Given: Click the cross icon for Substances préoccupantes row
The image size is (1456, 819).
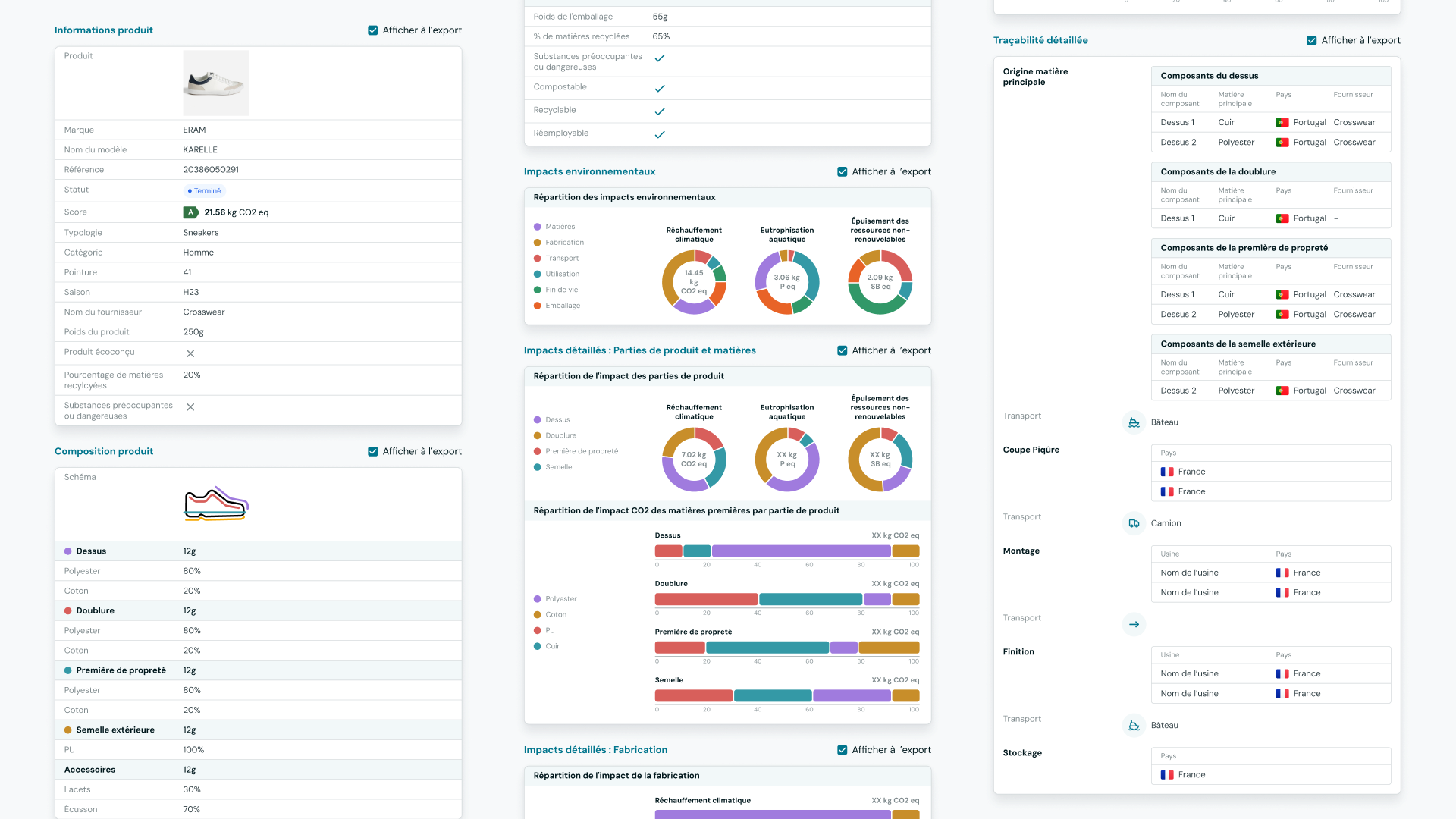Looking at the screenshot, I should 190,407.
